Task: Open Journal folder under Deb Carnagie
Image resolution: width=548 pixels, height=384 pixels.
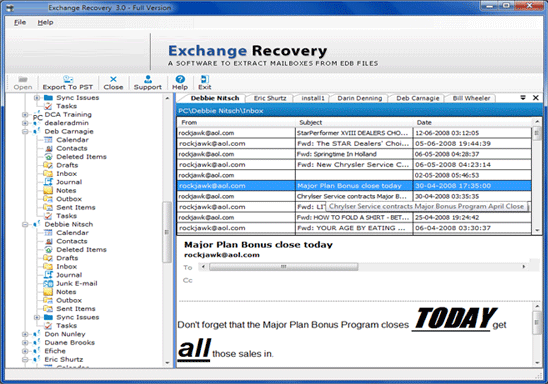Action: (x=69, y=182)
